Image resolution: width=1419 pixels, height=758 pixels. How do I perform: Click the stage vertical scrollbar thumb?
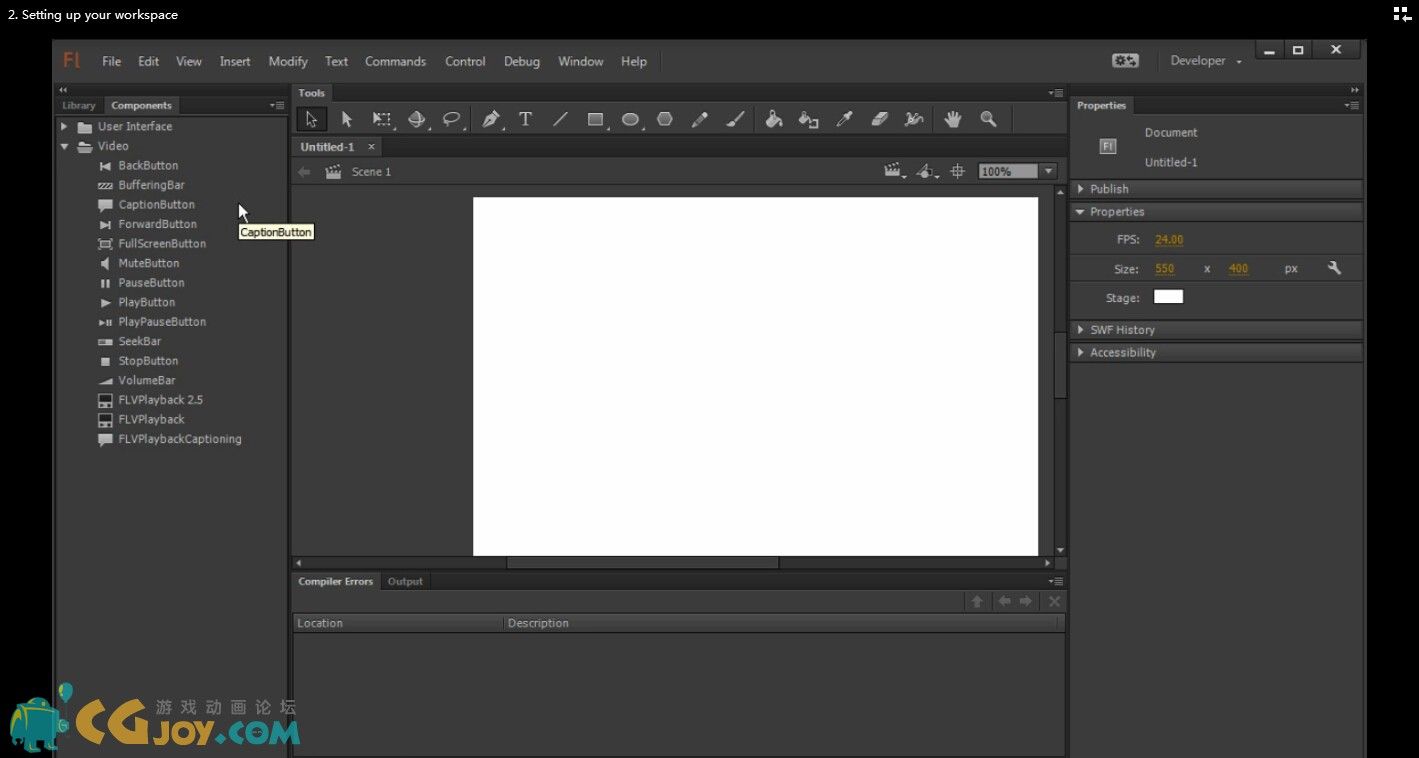[1060, 364]
